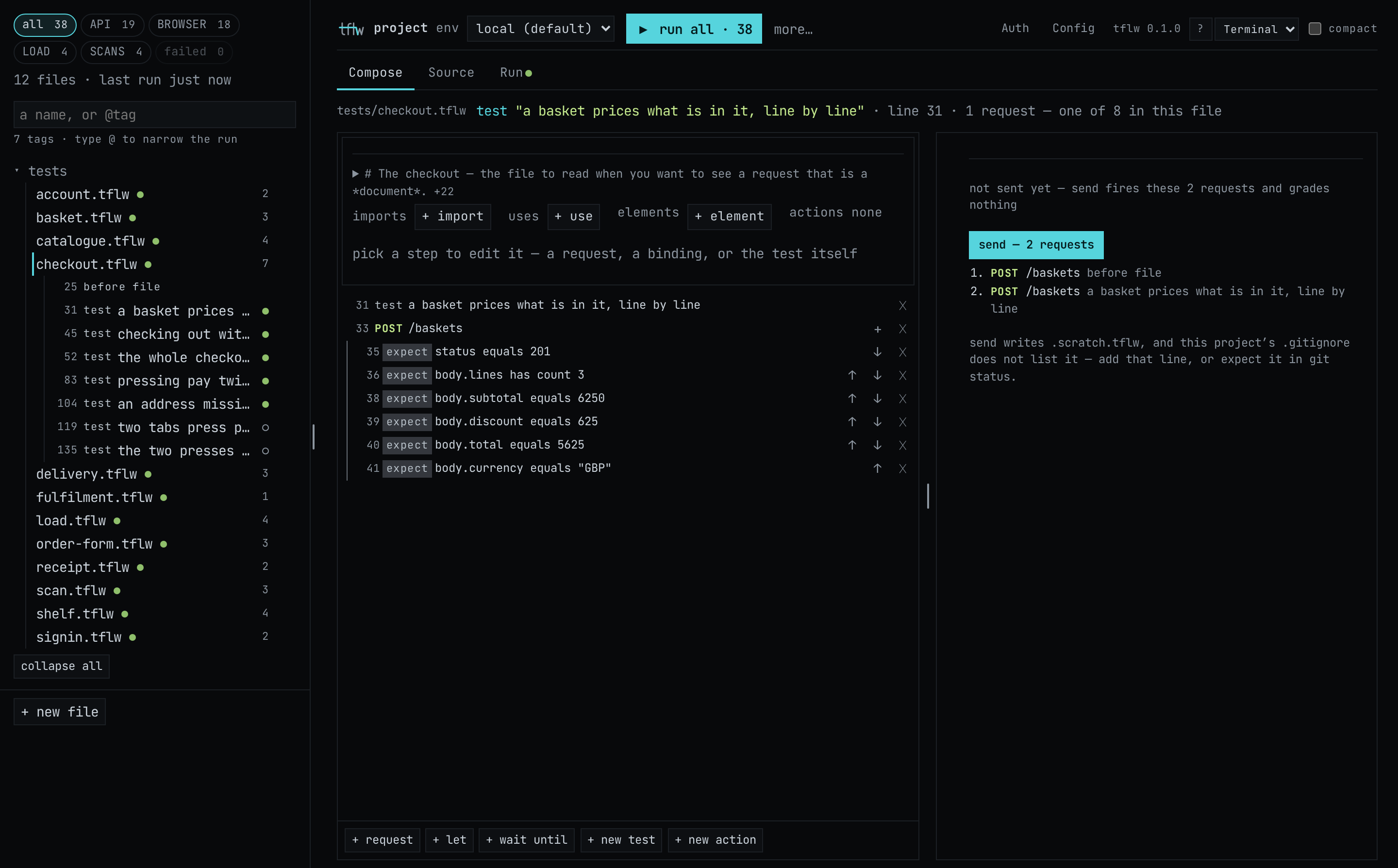Click the 'run all · 38' button
This screenshot has width=1398, height=868.
[693, 29]
